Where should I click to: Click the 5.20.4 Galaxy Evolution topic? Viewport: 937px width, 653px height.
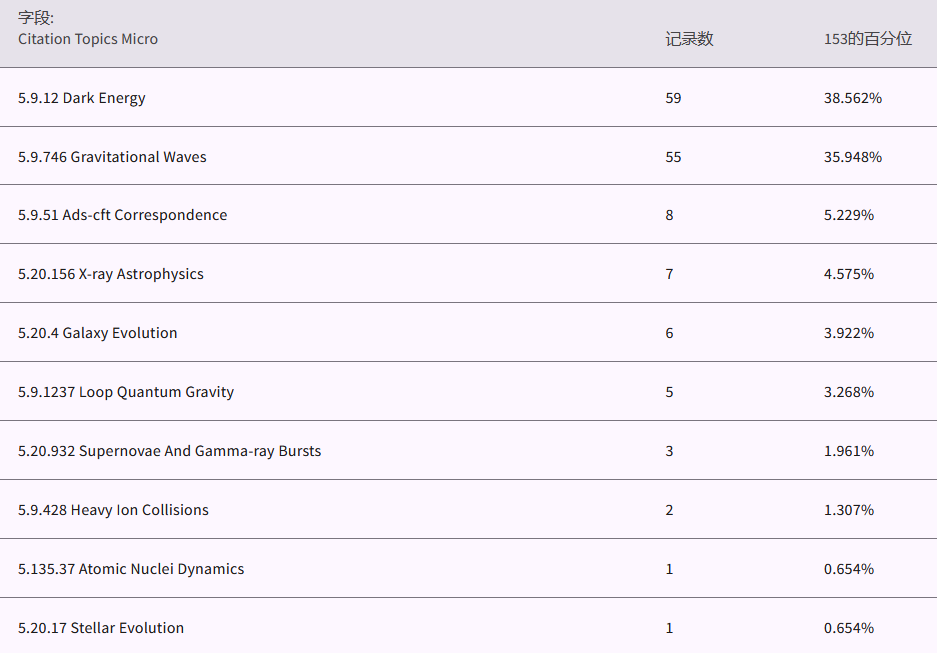[98, 333]
